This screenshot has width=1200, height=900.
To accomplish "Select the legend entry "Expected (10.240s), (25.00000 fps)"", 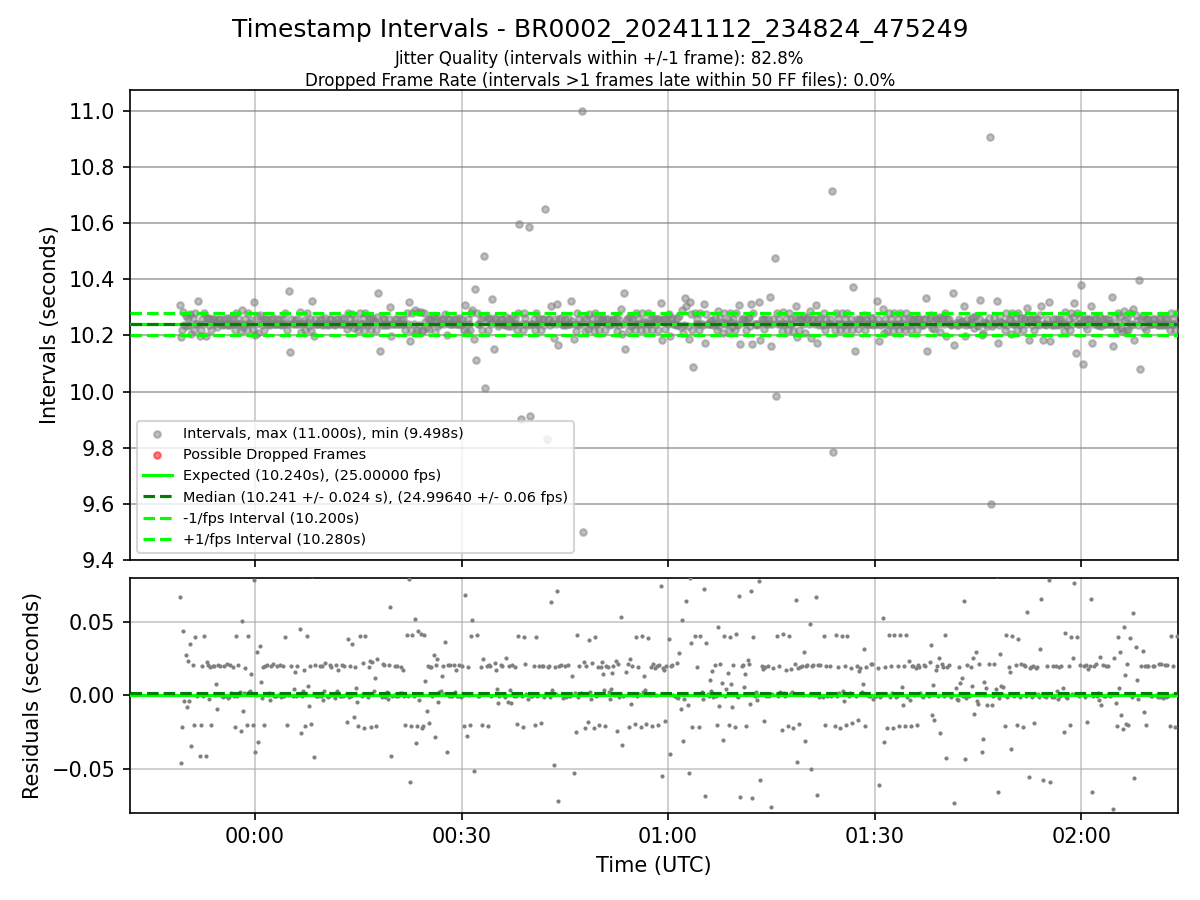I will [x=312, y=475].
